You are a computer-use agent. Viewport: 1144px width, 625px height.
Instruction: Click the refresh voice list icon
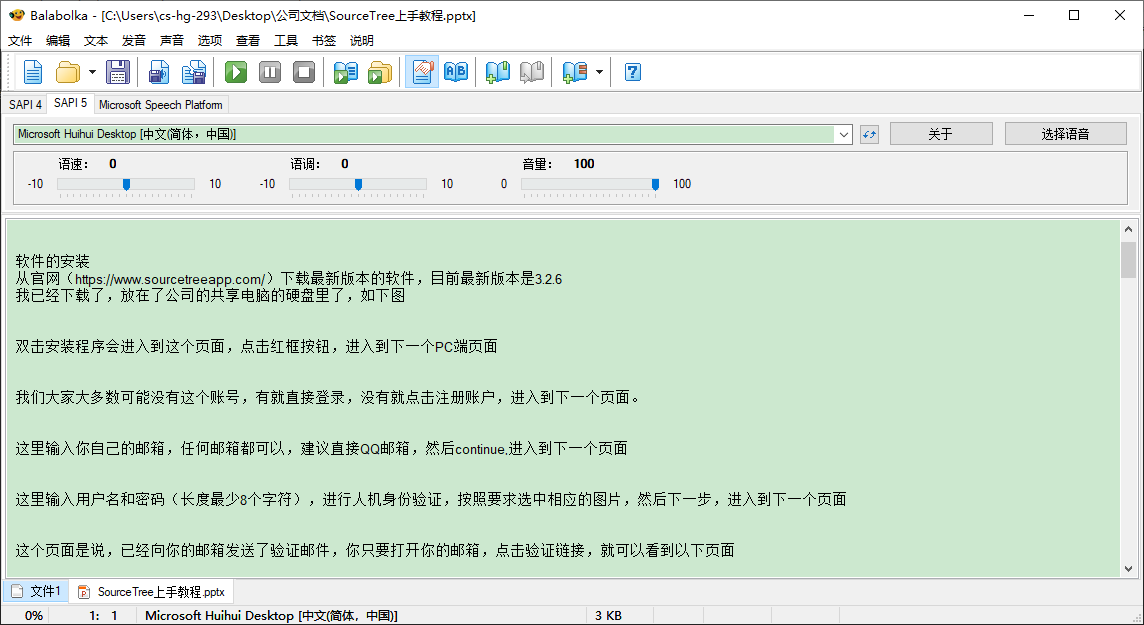coord(869,134)
